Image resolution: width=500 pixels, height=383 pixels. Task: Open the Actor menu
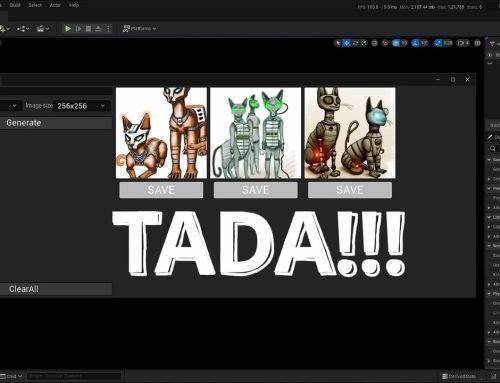pyautogui.click(x=55, y=5)
